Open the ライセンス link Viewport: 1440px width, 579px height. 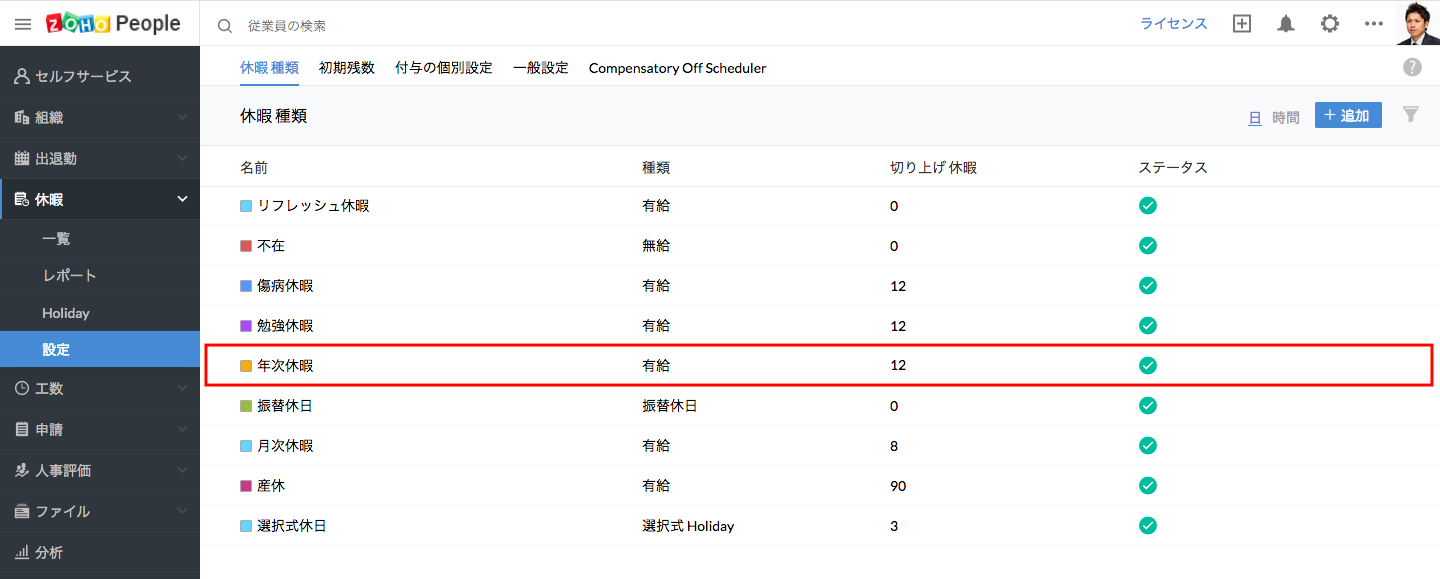click(1174, 24)
